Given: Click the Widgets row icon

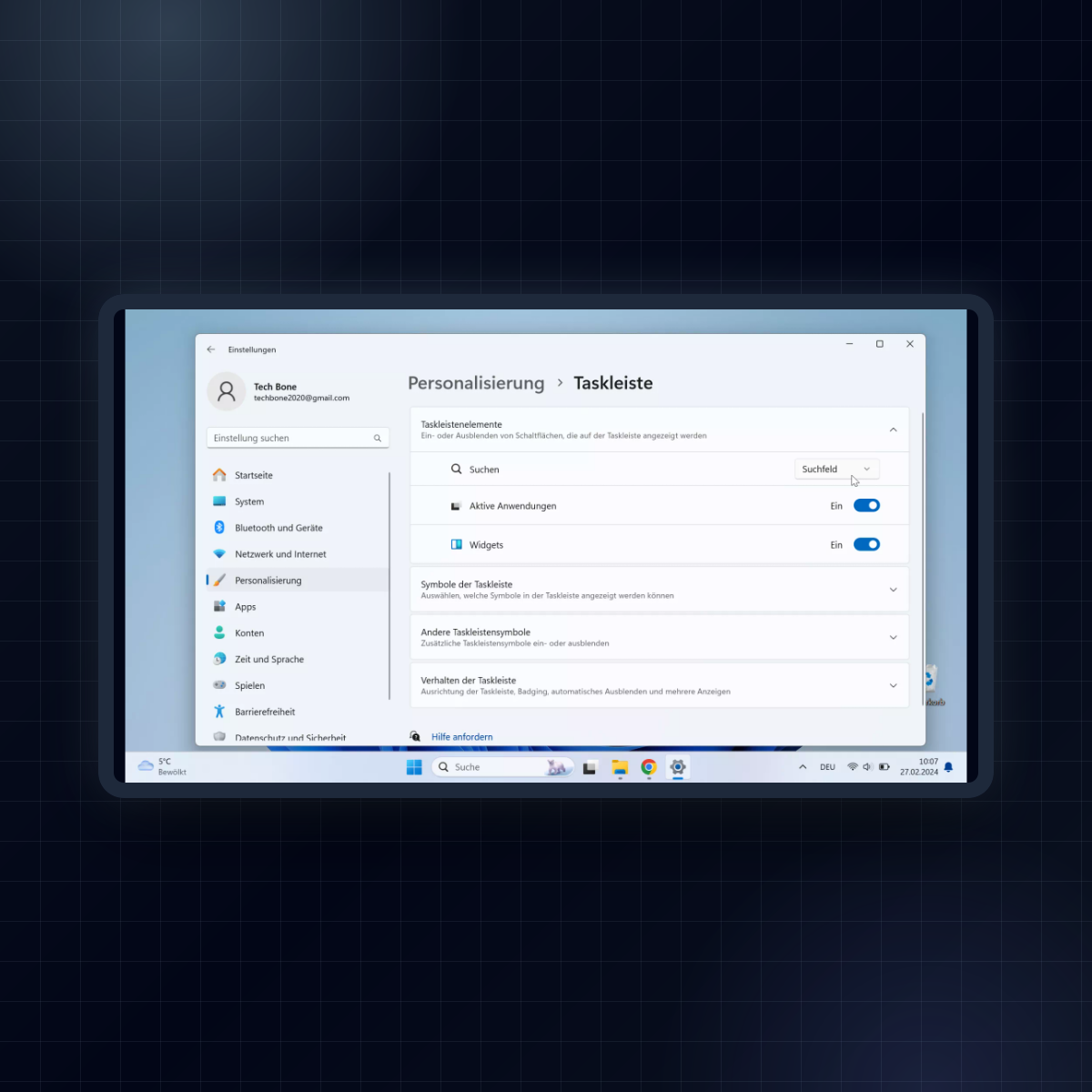Looking at the screenshot, I should click(x=457, y=545).
